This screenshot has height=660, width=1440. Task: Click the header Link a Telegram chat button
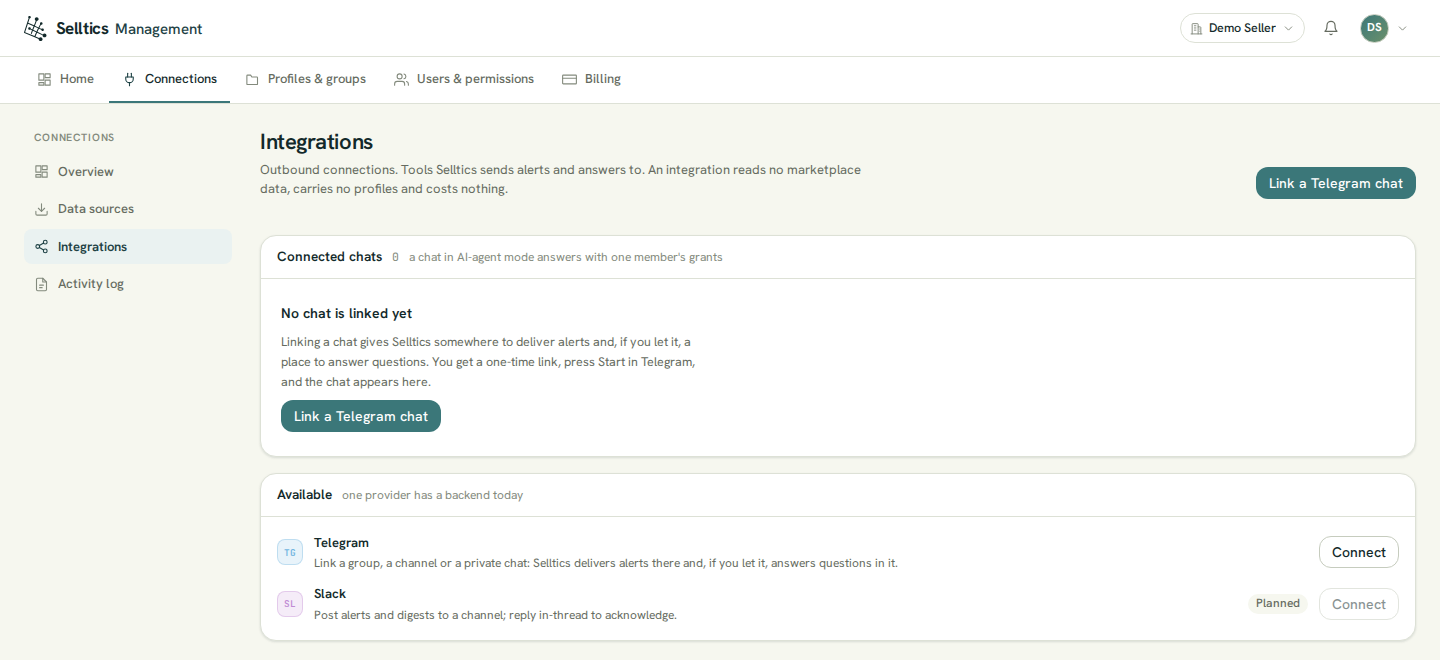click(x=1336, y=183)
